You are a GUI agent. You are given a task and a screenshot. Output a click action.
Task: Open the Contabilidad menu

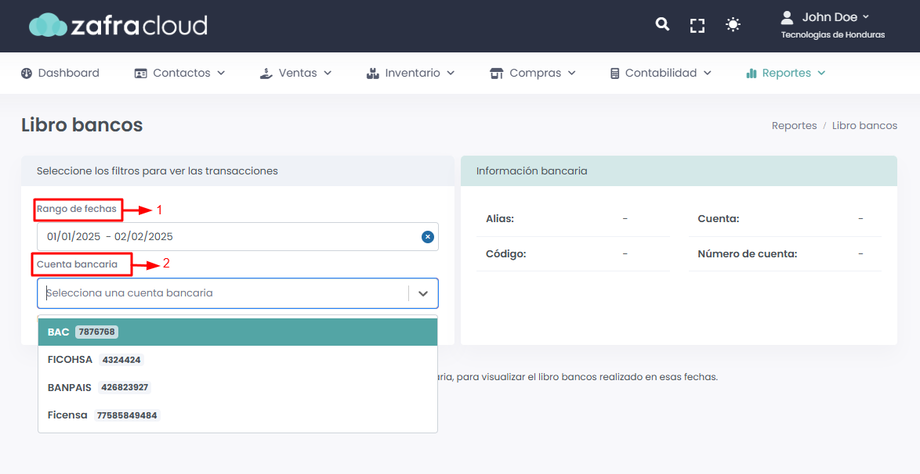click(x=661, y=73)
